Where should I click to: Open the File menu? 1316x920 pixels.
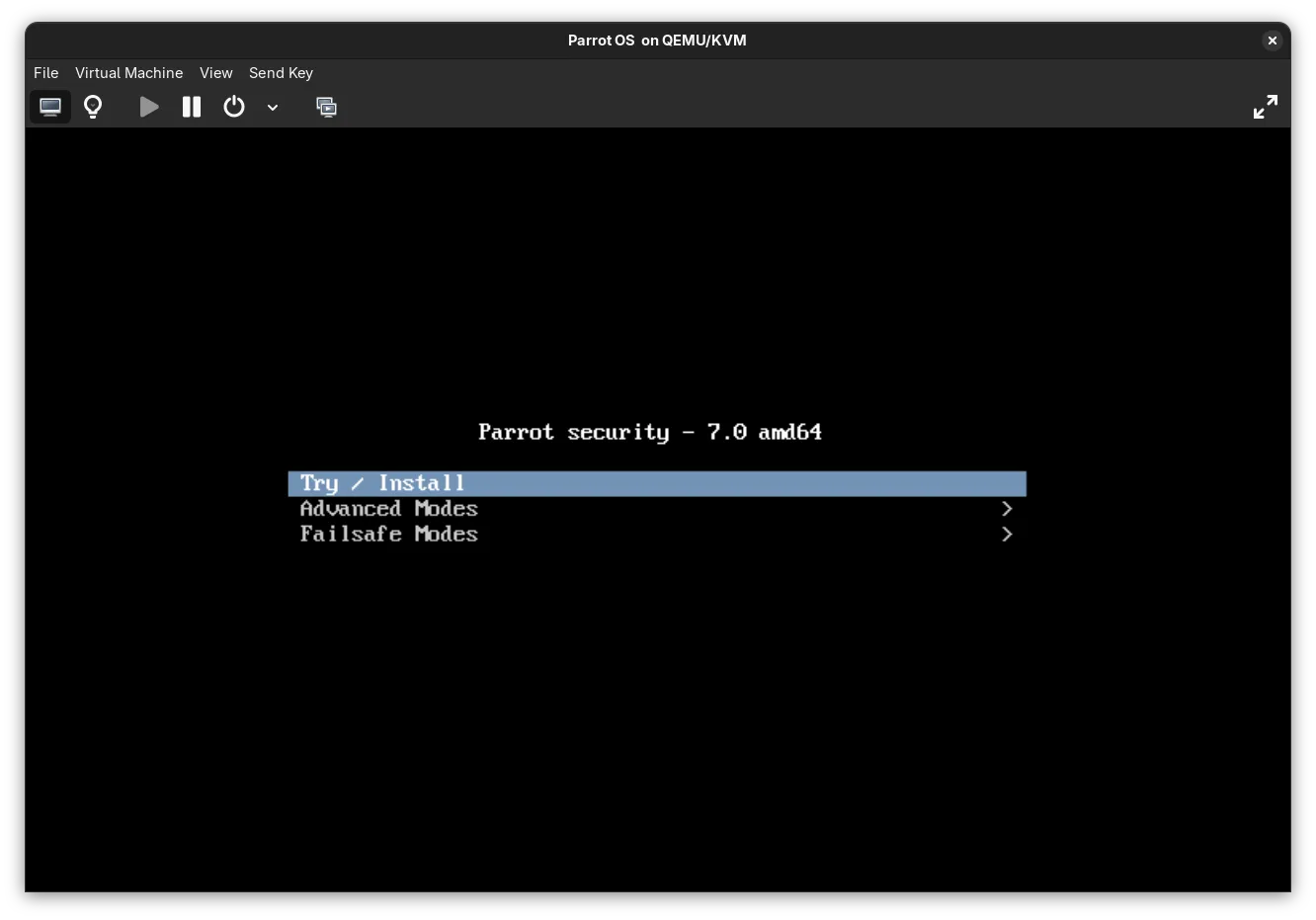pyautogui.click(x=46, y=73)
